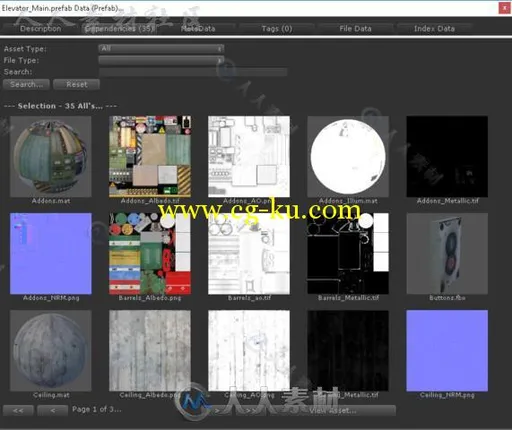This screenshot has width=512, height=430.
Task: Switch to the Description tab
Action: (40, 29)
